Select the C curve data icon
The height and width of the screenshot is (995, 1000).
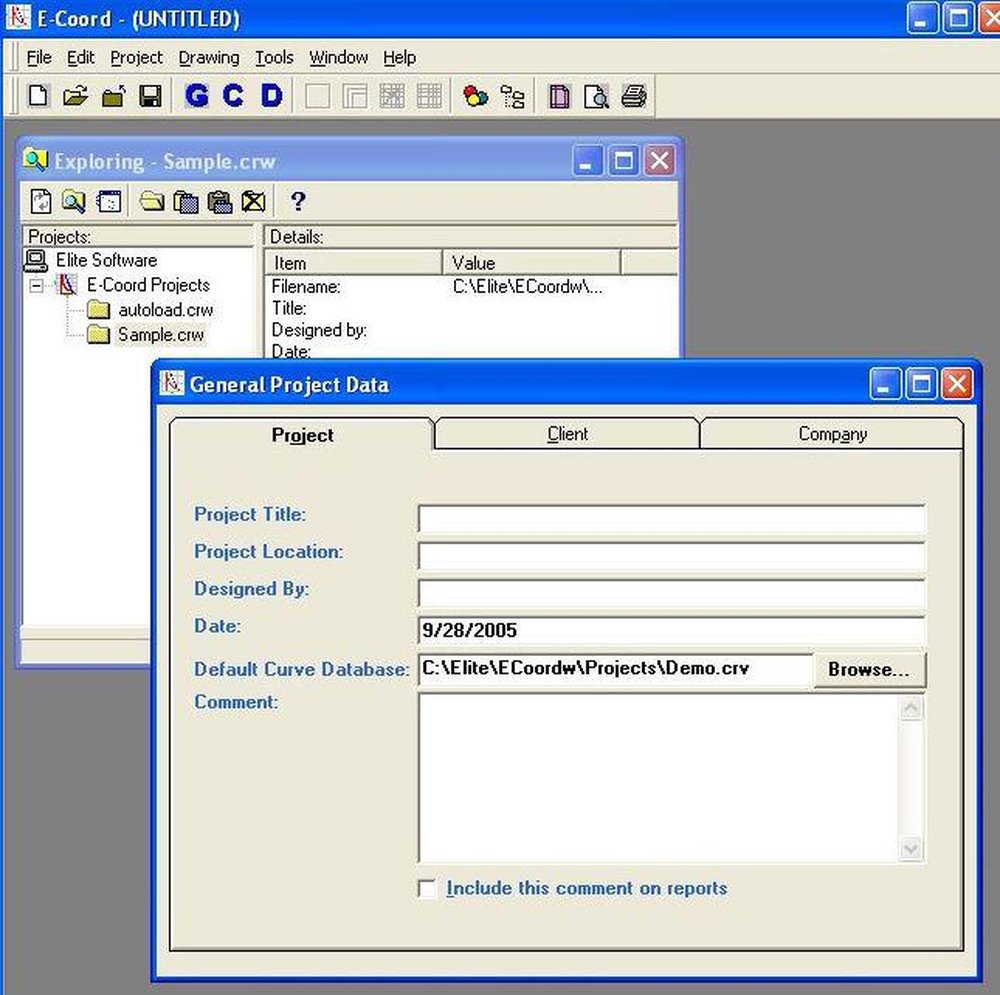pyautogui.click(x=232, y=96)
